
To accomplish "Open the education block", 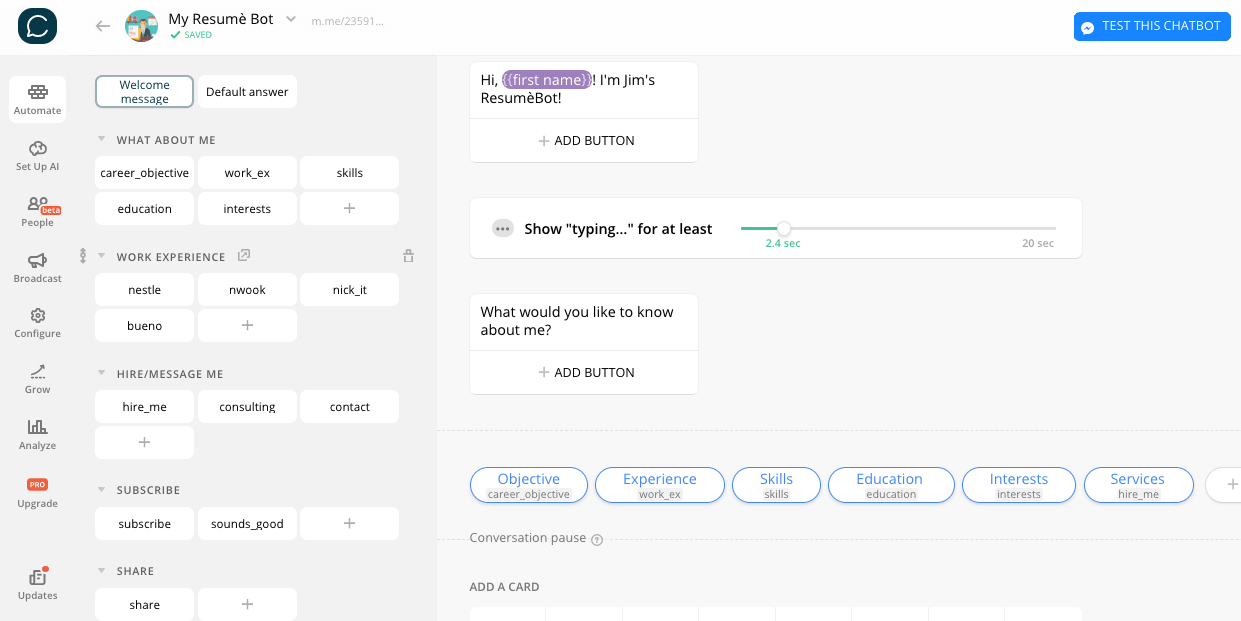I will click(x=145, y=208).
